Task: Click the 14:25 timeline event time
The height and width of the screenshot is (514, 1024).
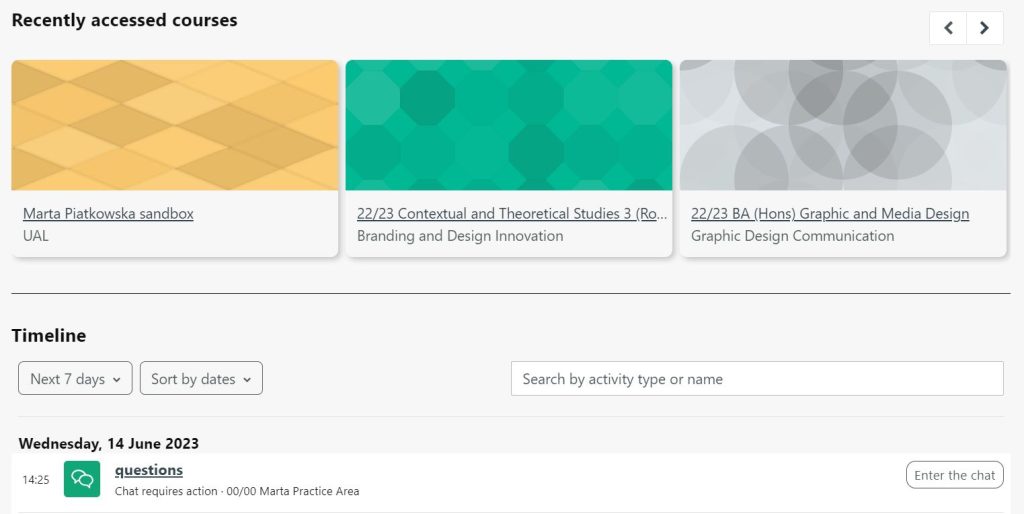Action: 36,480
